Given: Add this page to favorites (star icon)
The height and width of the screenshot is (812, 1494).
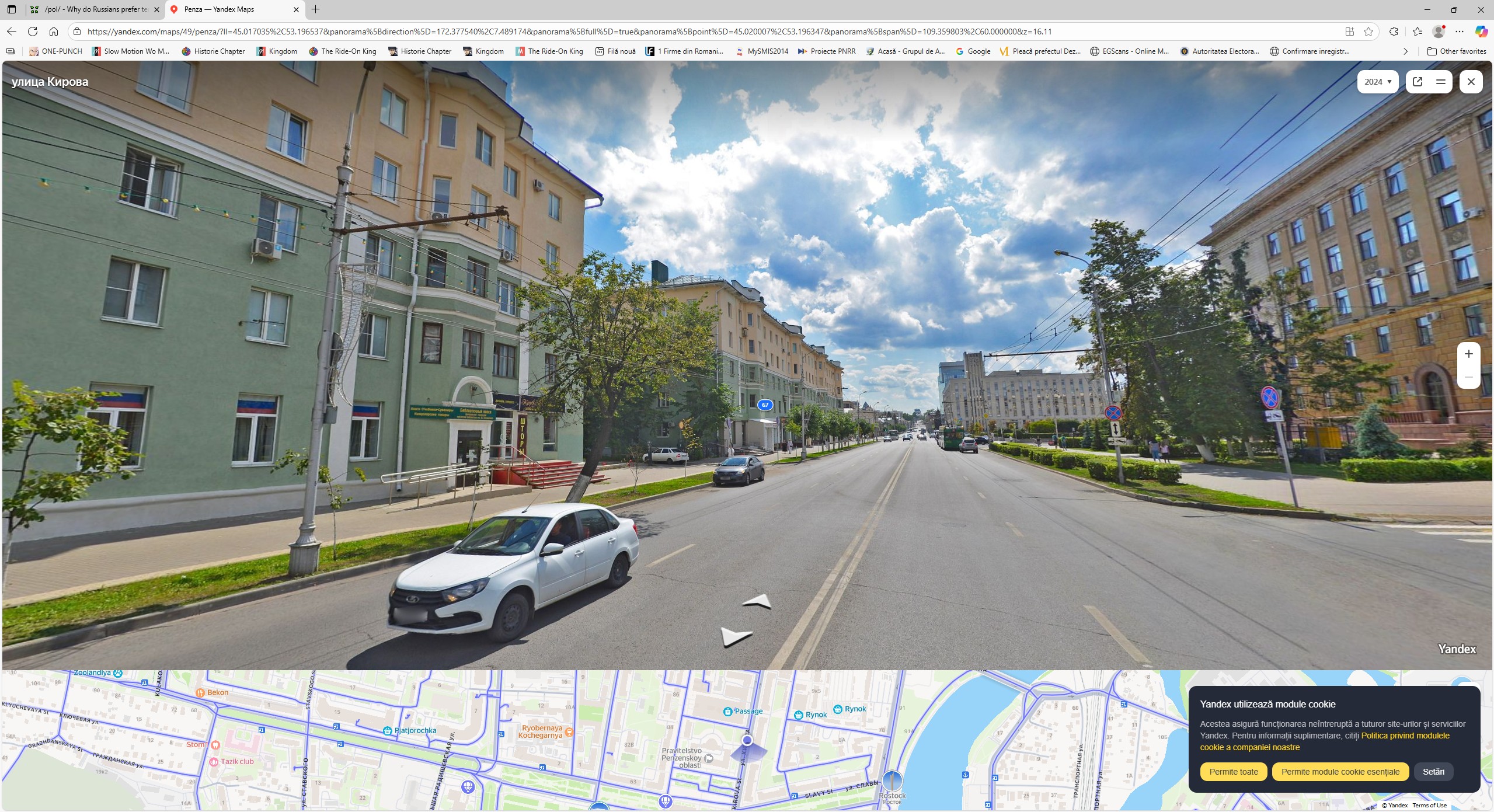Looking at the screenshot, I should pyautogui.click(x=1368, y=32).
